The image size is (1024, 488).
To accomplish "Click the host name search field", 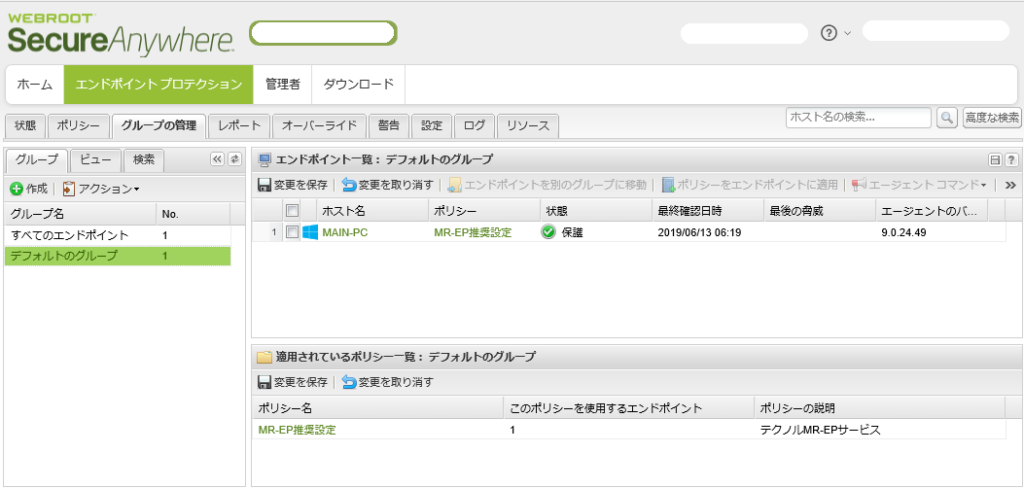I will 857,118.
